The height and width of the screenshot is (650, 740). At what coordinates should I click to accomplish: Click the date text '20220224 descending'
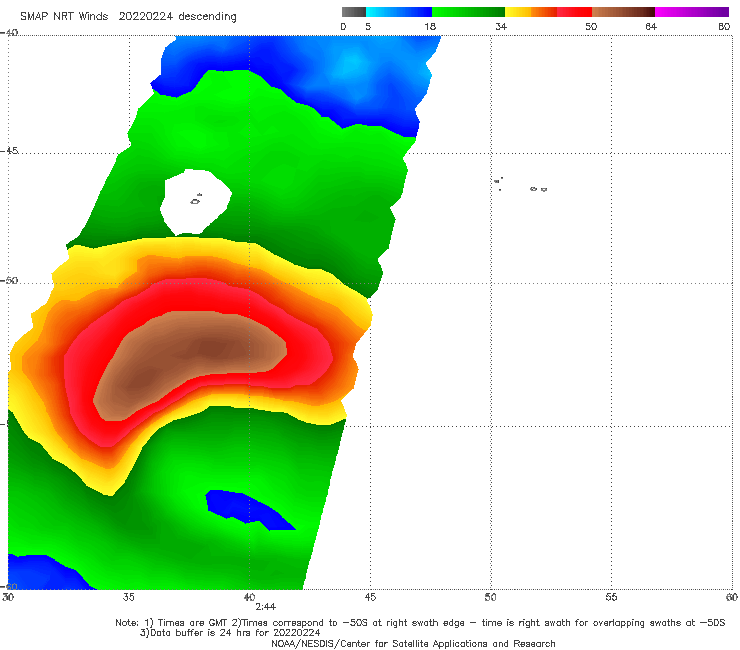point(177,17)
